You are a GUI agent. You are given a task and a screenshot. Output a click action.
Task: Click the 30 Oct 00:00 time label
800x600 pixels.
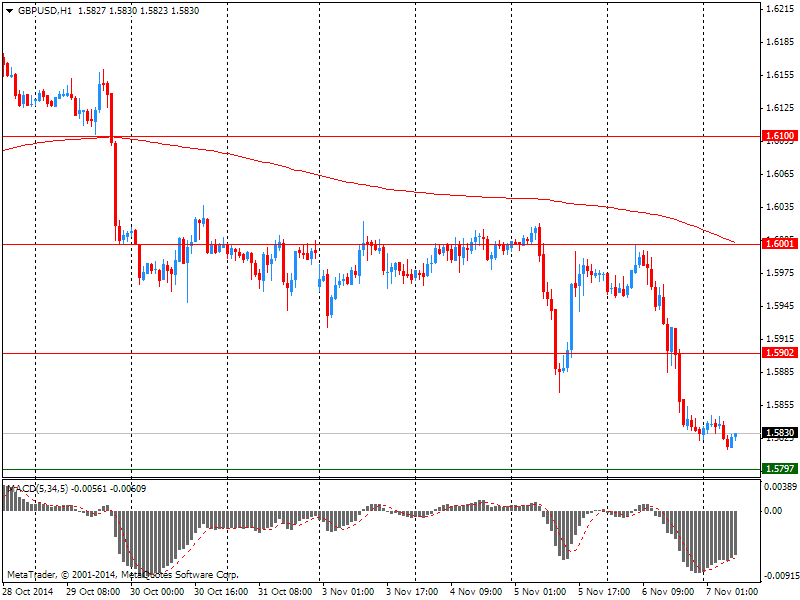pos(157,592)
